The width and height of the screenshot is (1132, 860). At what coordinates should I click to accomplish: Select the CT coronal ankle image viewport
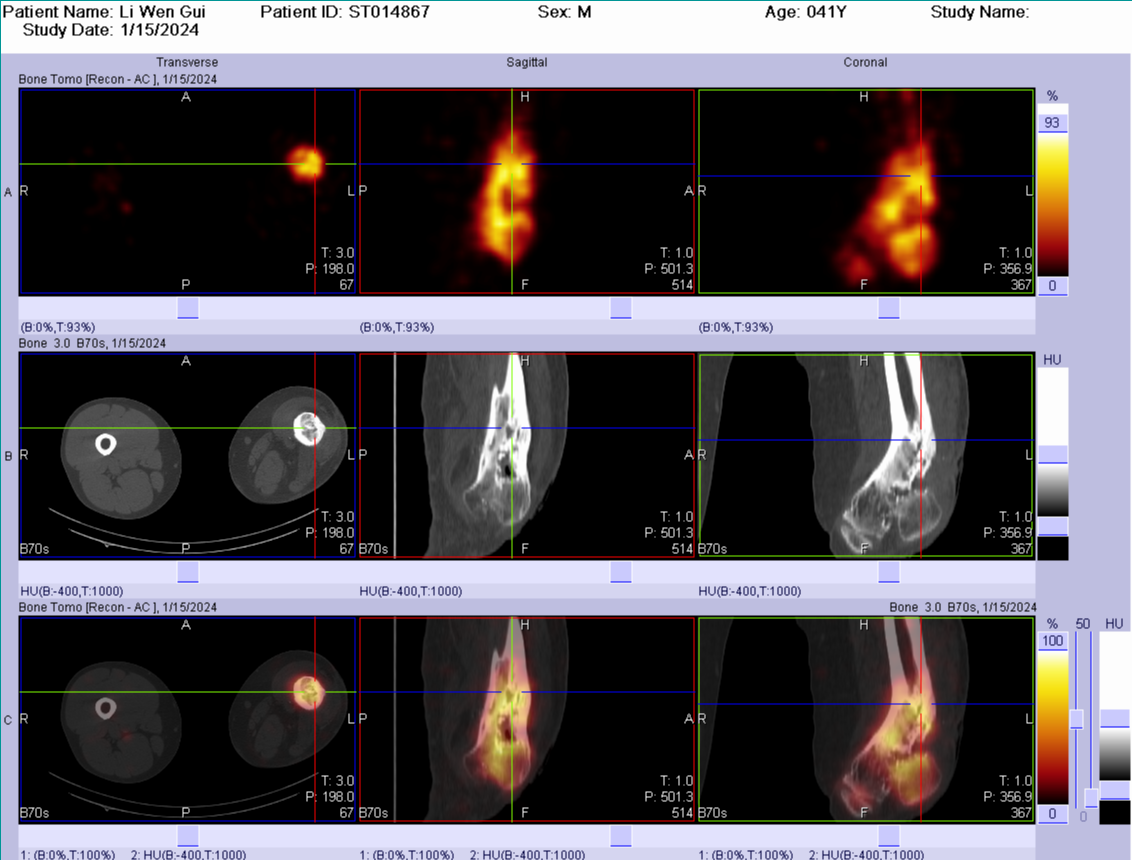865,455
